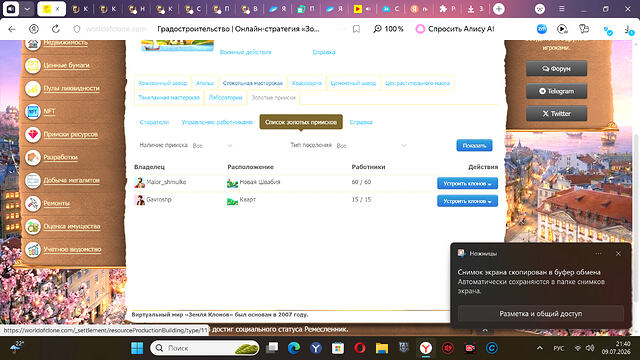The width and height of the screenshot is (640, 360).
Task: Open the Форум button
Action: (x=556, y=69)
